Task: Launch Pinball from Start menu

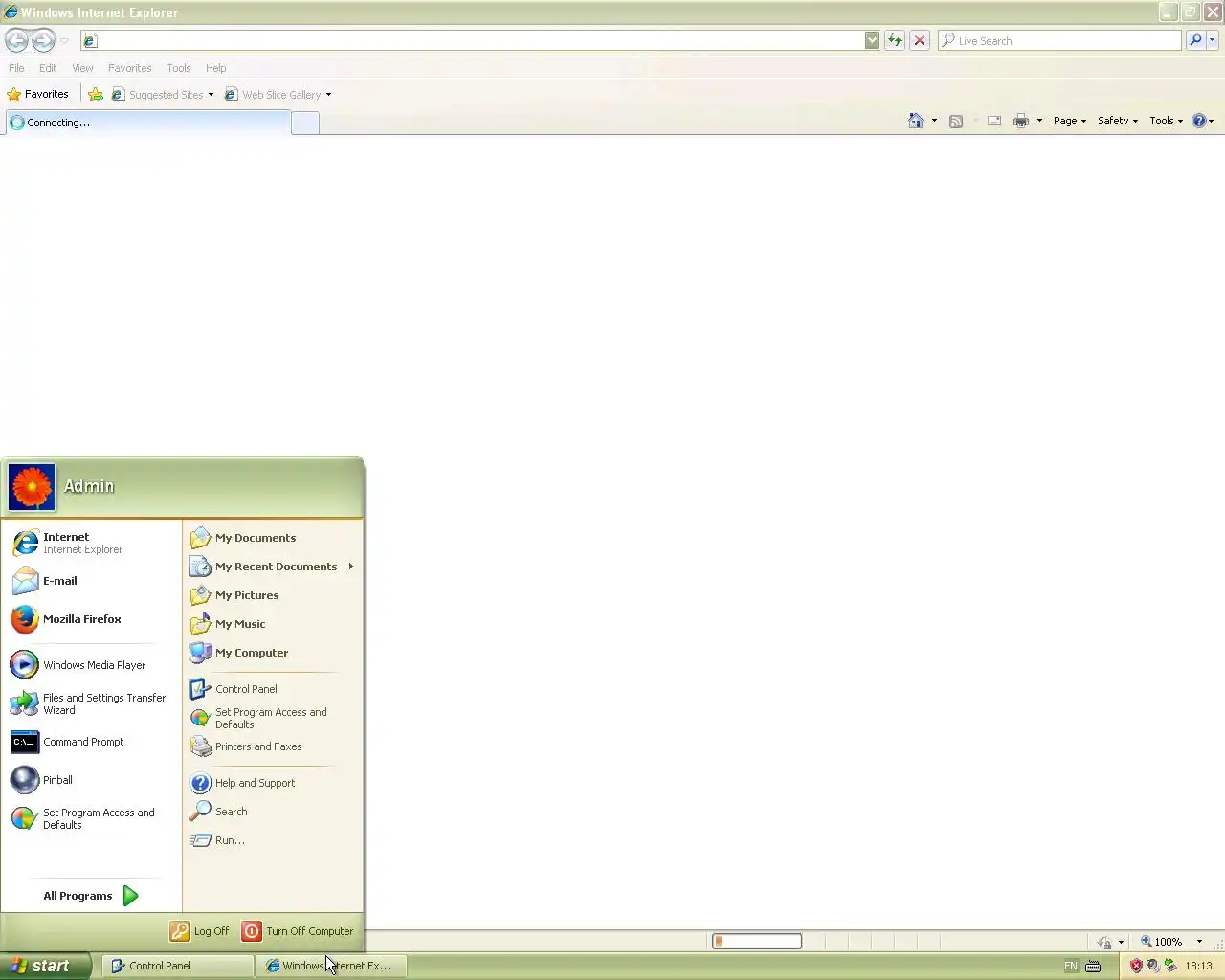Action: click(92, 780)
